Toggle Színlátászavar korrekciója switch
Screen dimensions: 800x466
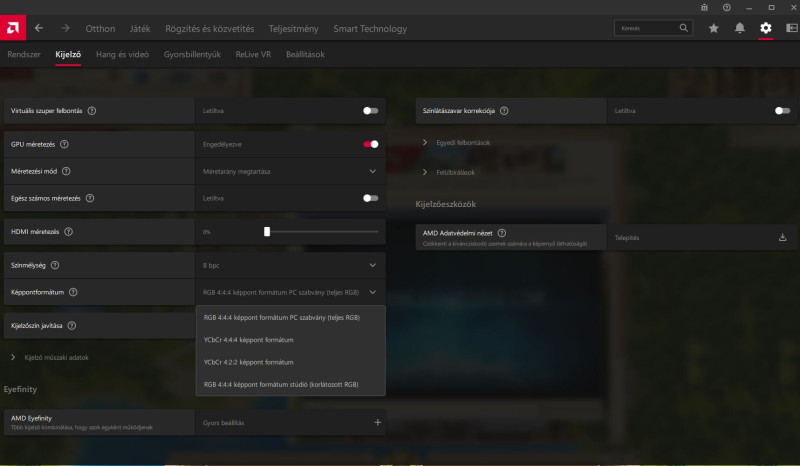[783, 111]
